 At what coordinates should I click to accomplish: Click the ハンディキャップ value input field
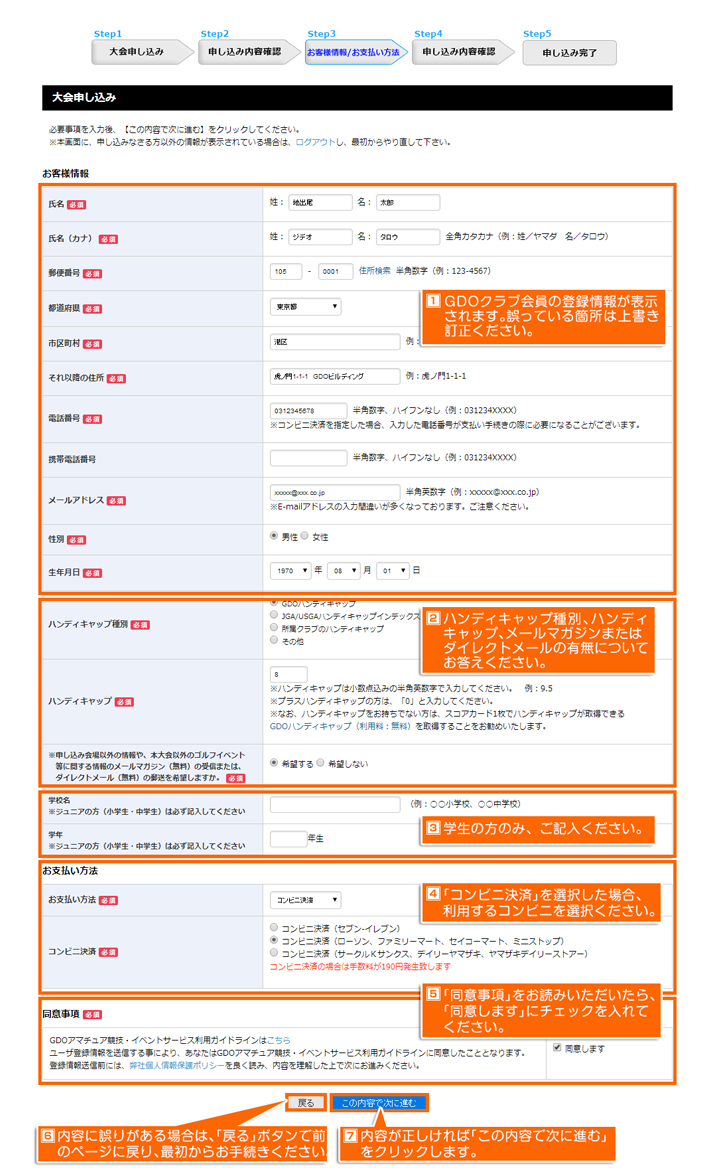click(x=288, y=674)
